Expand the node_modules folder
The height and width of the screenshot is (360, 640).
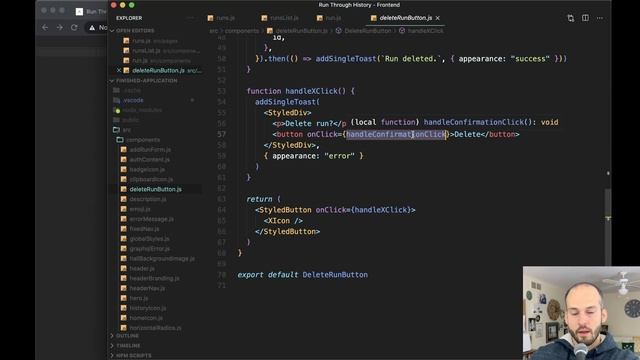point(142,110)
